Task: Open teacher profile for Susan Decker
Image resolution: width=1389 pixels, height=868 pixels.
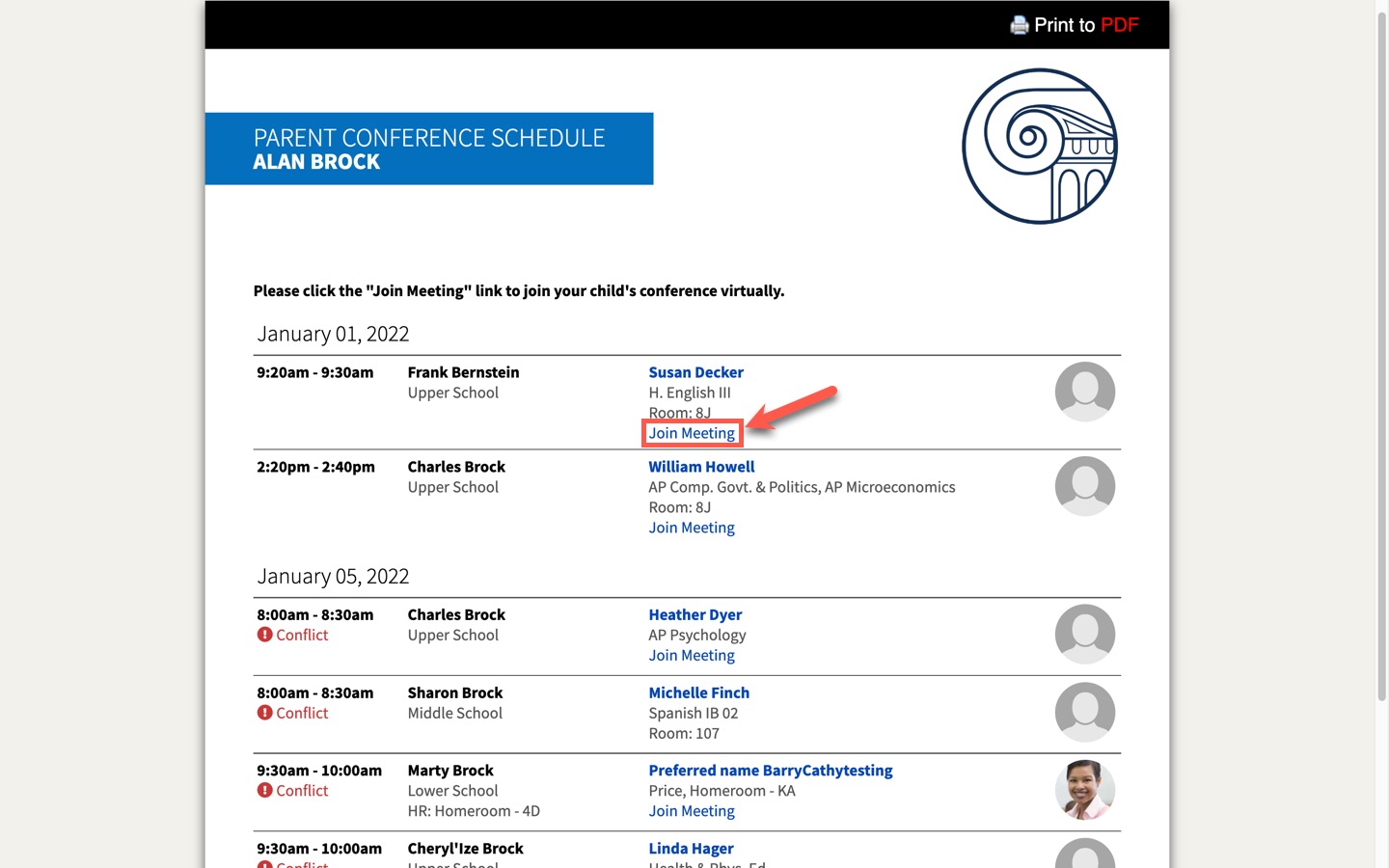Action: point(696,372)
